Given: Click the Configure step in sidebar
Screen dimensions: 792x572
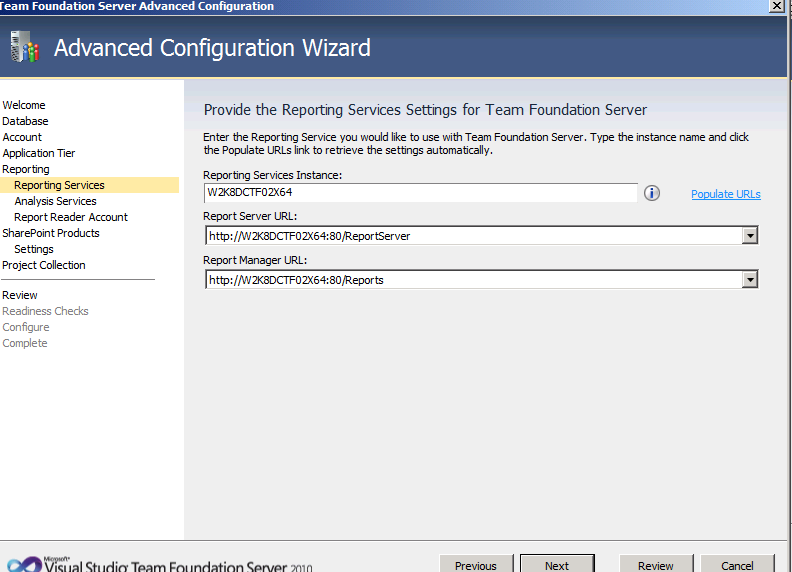Looking at the screenshot, I should click(26, 327).
